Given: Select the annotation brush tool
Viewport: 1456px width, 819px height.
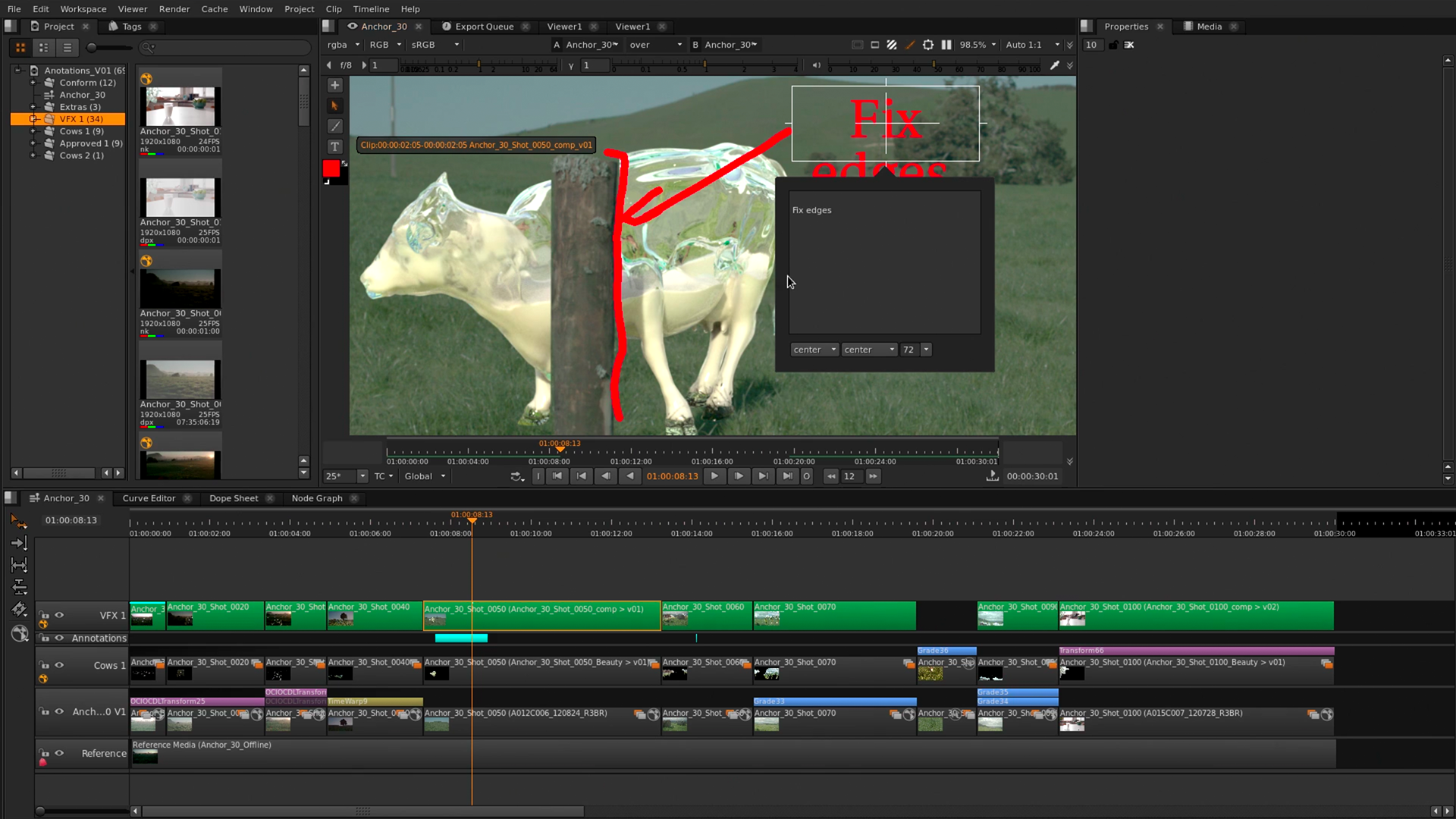Looking at the screenshot, I should click(334, 126).
